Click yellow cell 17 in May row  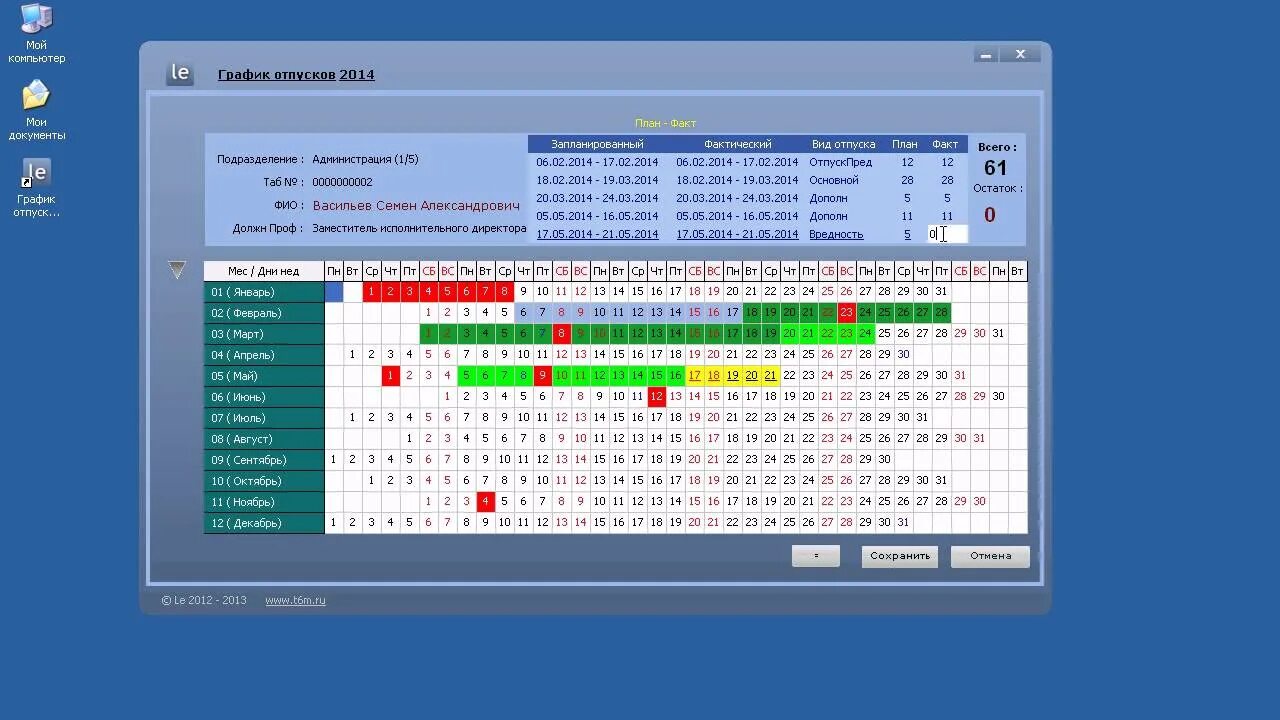(x=694, y=376)
